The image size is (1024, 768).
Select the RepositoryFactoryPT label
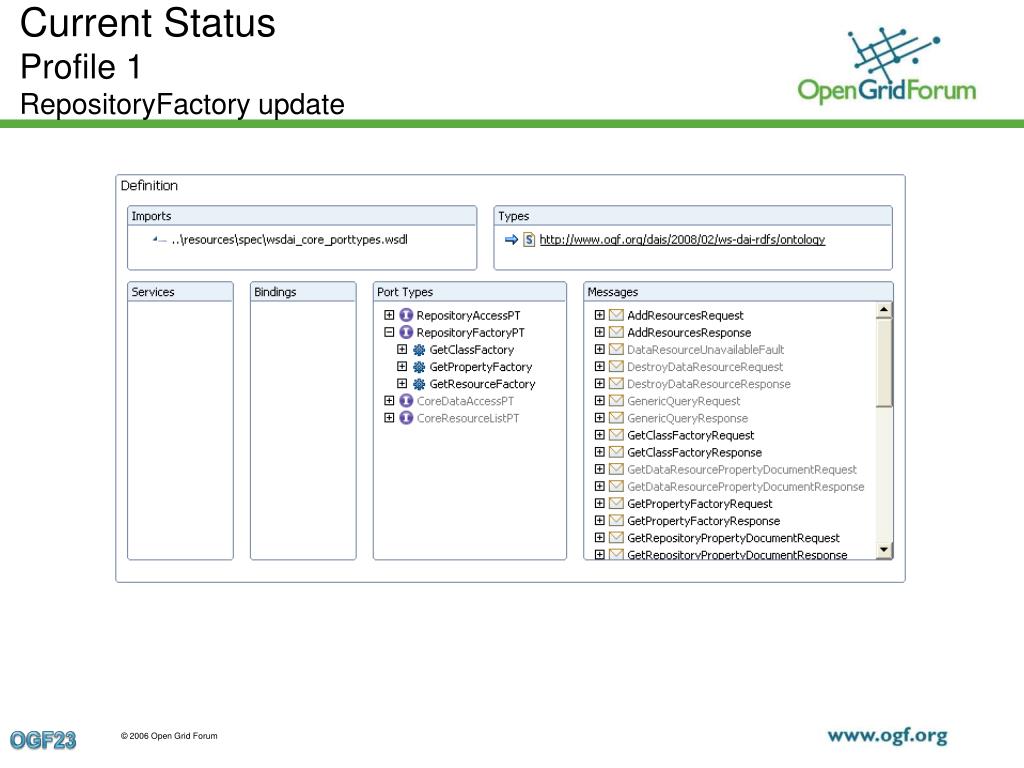coord(470,332)
